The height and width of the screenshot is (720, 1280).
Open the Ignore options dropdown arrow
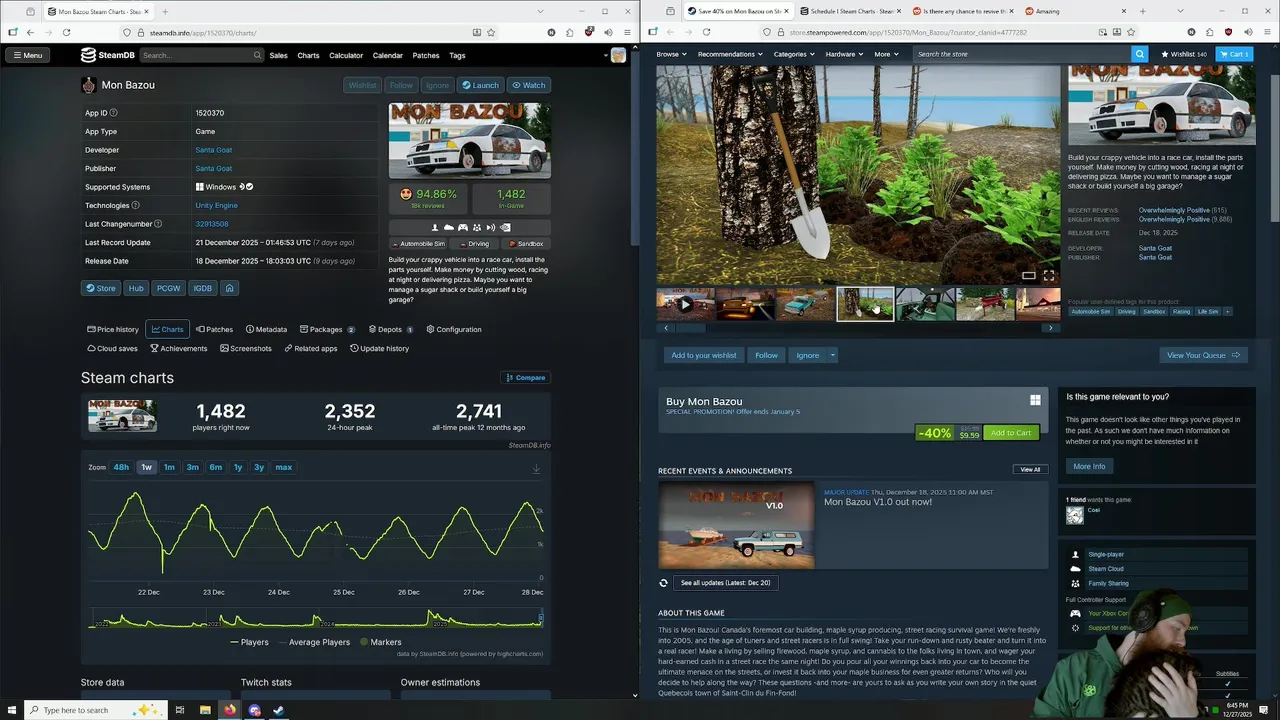coord(832,355)
